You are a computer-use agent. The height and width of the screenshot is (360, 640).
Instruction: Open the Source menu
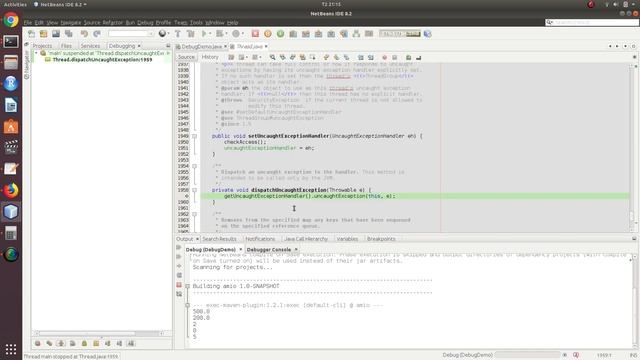click(x=91, y=22)
